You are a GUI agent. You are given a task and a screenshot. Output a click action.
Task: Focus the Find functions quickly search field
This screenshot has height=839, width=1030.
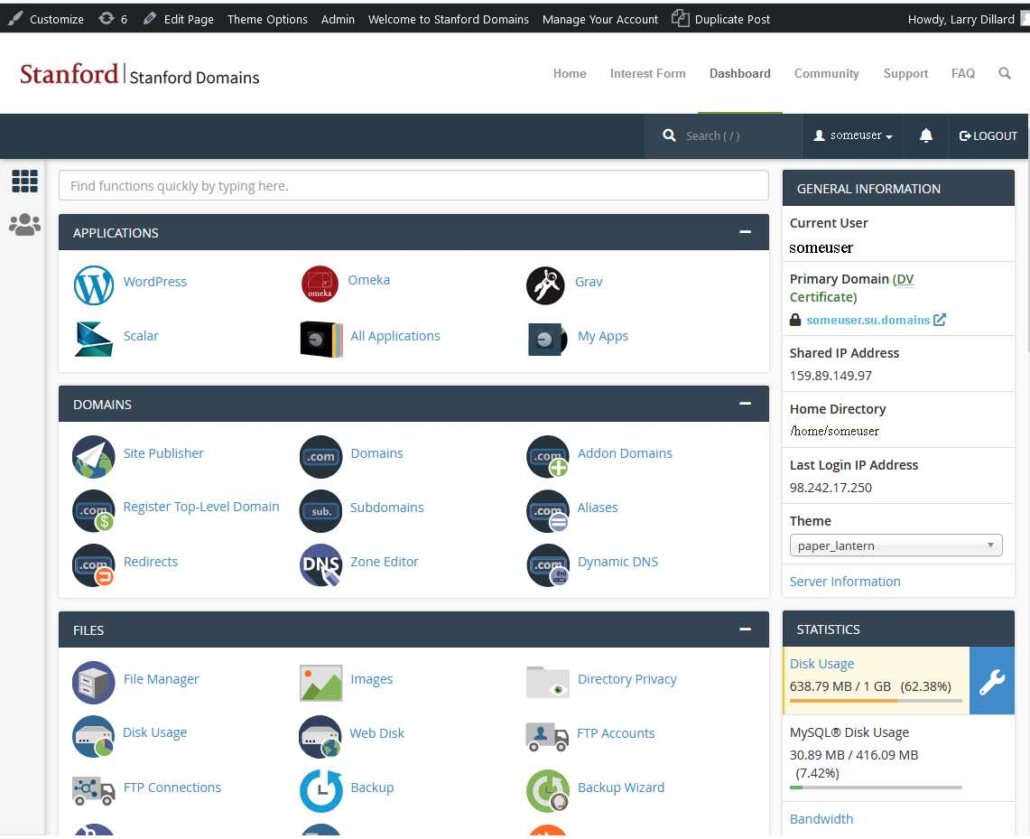tap(413, 186)
